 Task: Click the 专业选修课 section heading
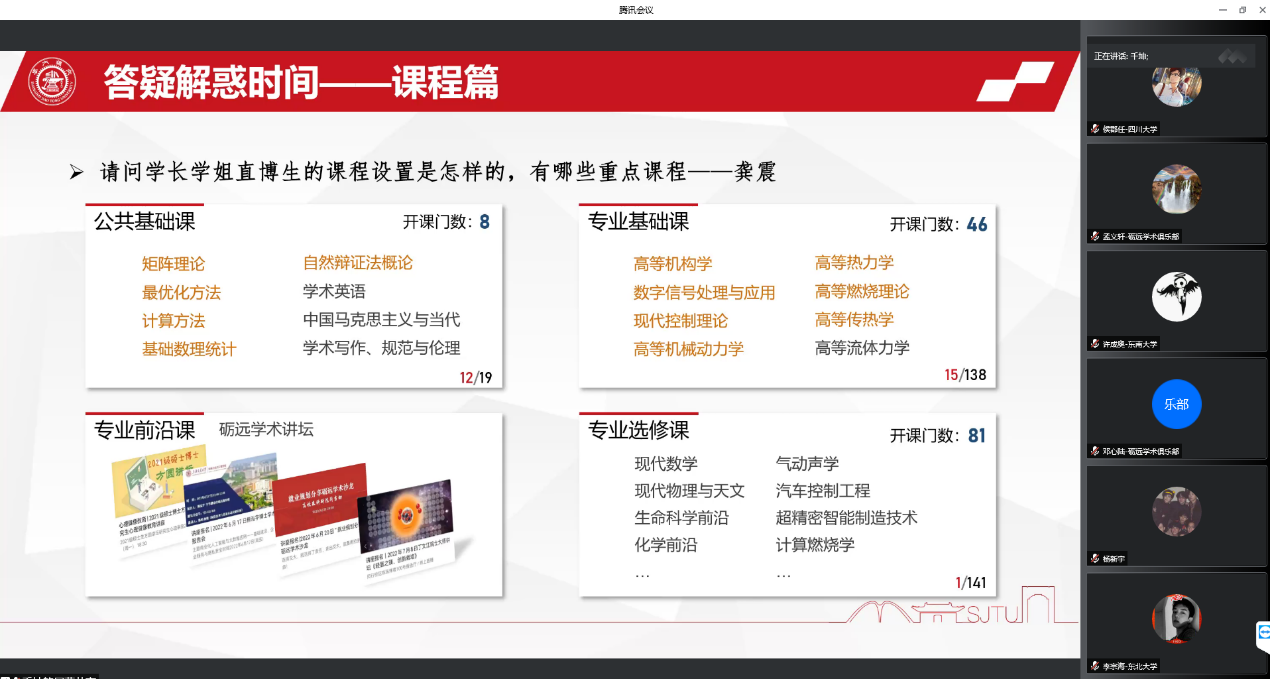point(638,430)
